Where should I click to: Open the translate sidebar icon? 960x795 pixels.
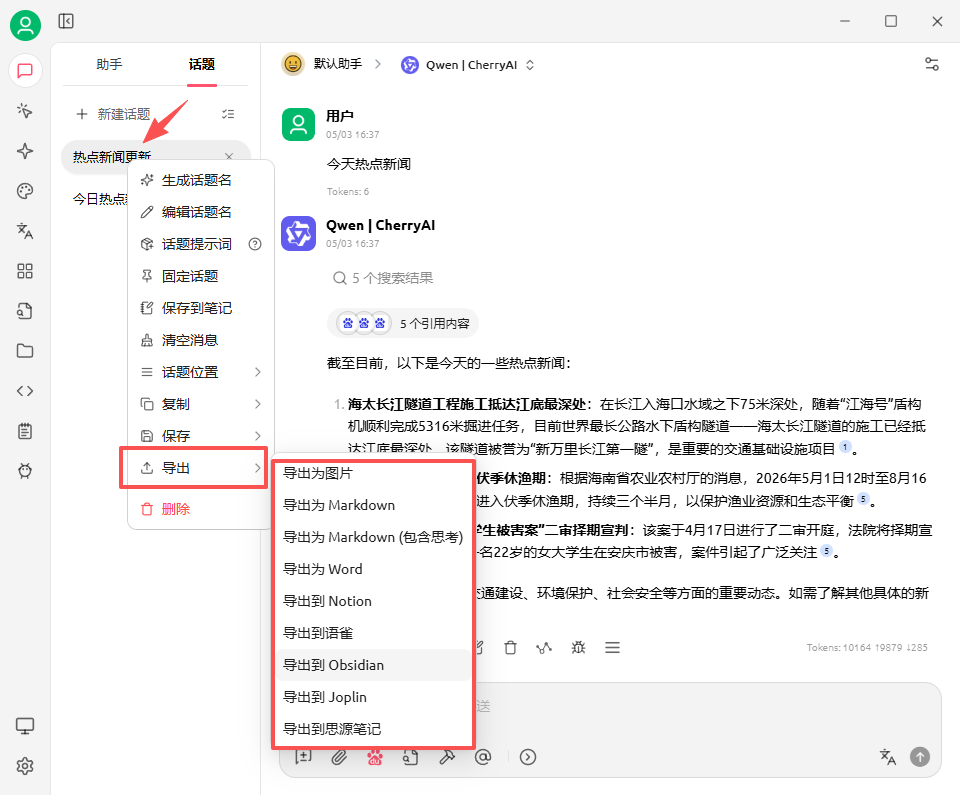point(25,231)
